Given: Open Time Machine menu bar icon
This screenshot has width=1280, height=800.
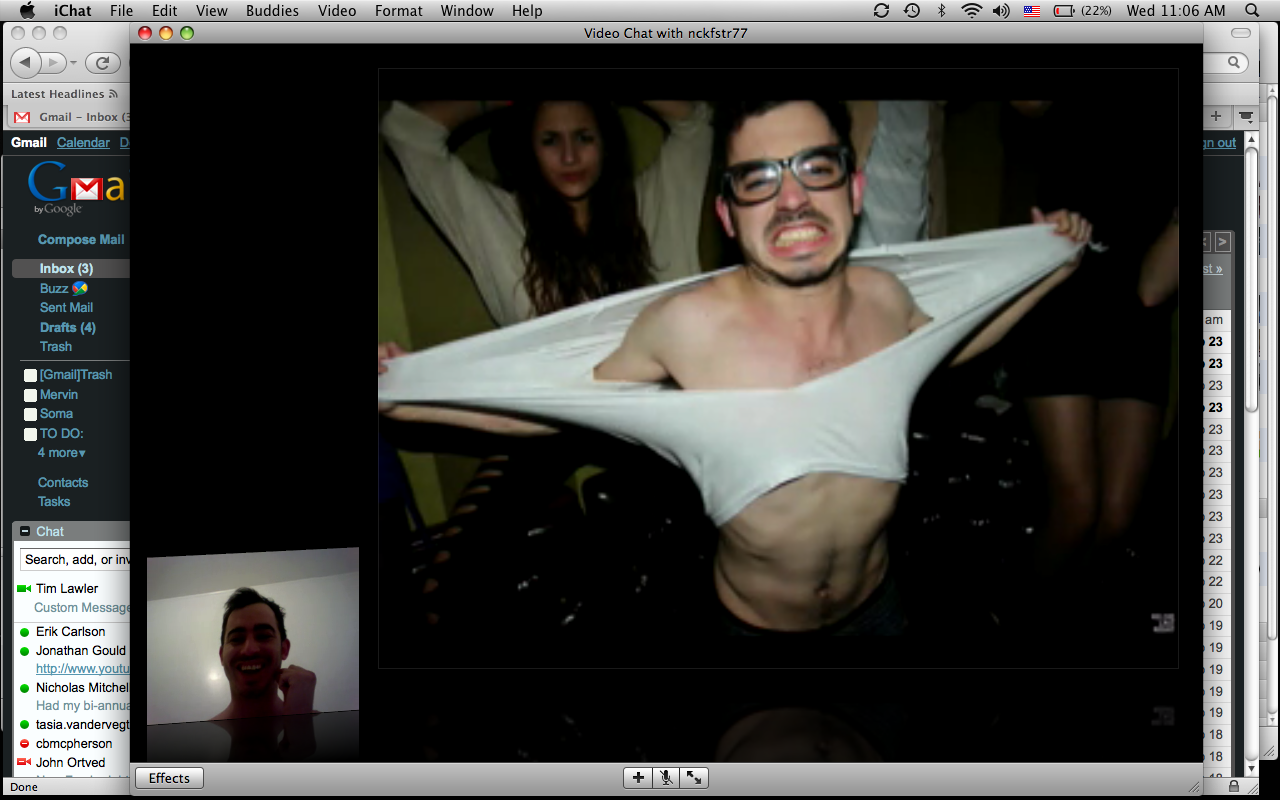Looking at the screenshot, I should (x=912, y=11).
